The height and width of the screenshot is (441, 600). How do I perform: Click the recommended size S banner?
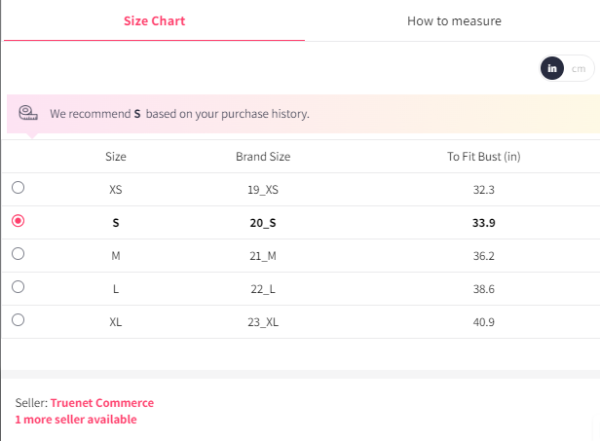click(x=303, y=114)
